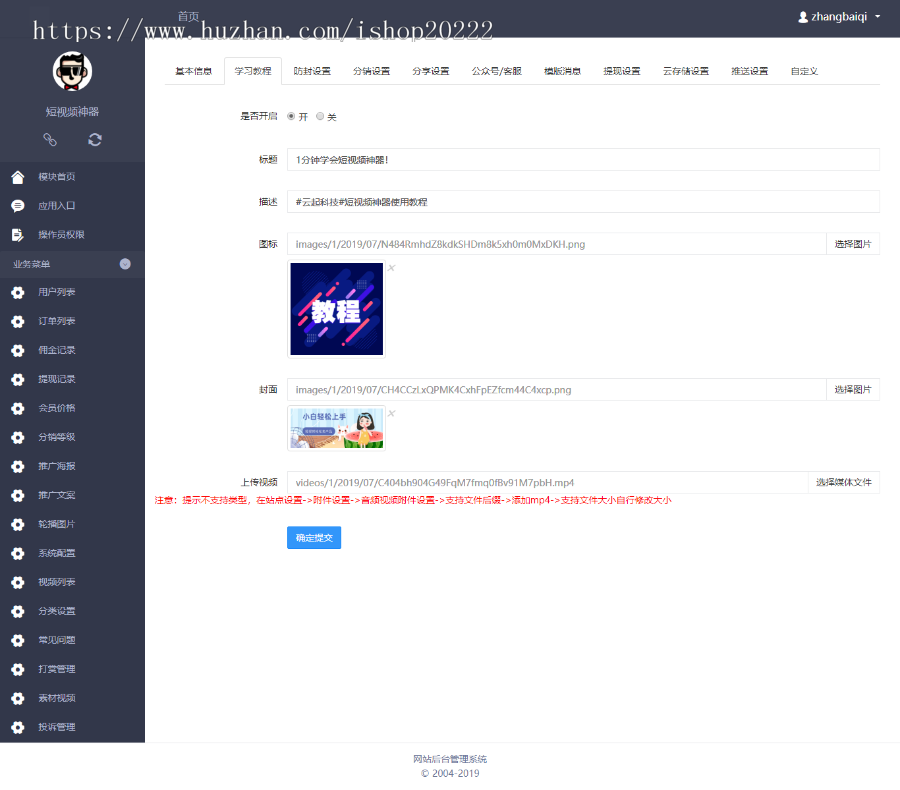Click gear icon beside 常见问题
Screen dimensions: 900x790
point(18,641)
